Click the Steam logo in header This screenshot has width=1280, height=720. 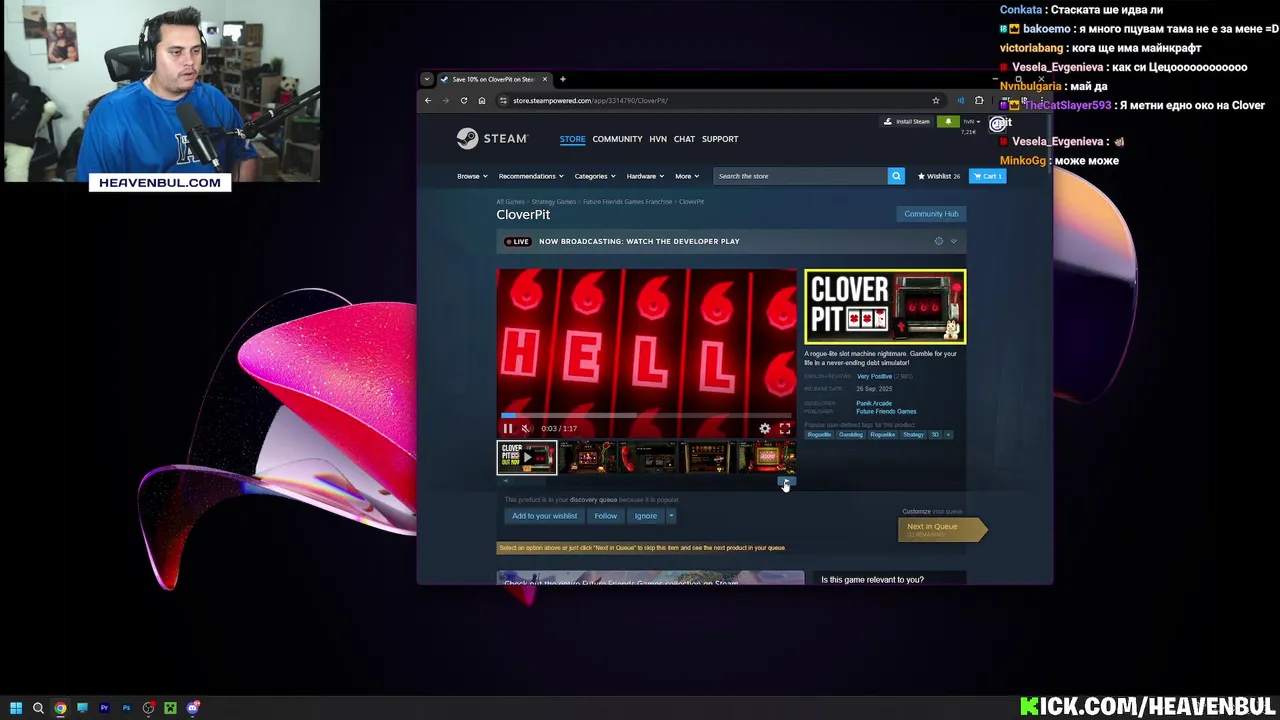(x=491, y=139)
